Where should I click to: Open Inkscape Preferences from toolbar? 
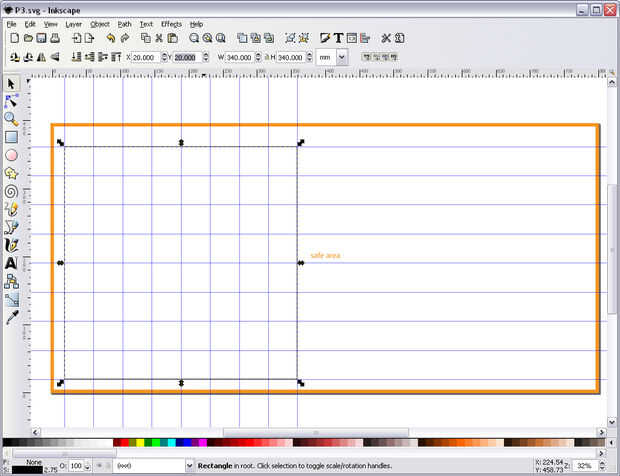(386, 38)
